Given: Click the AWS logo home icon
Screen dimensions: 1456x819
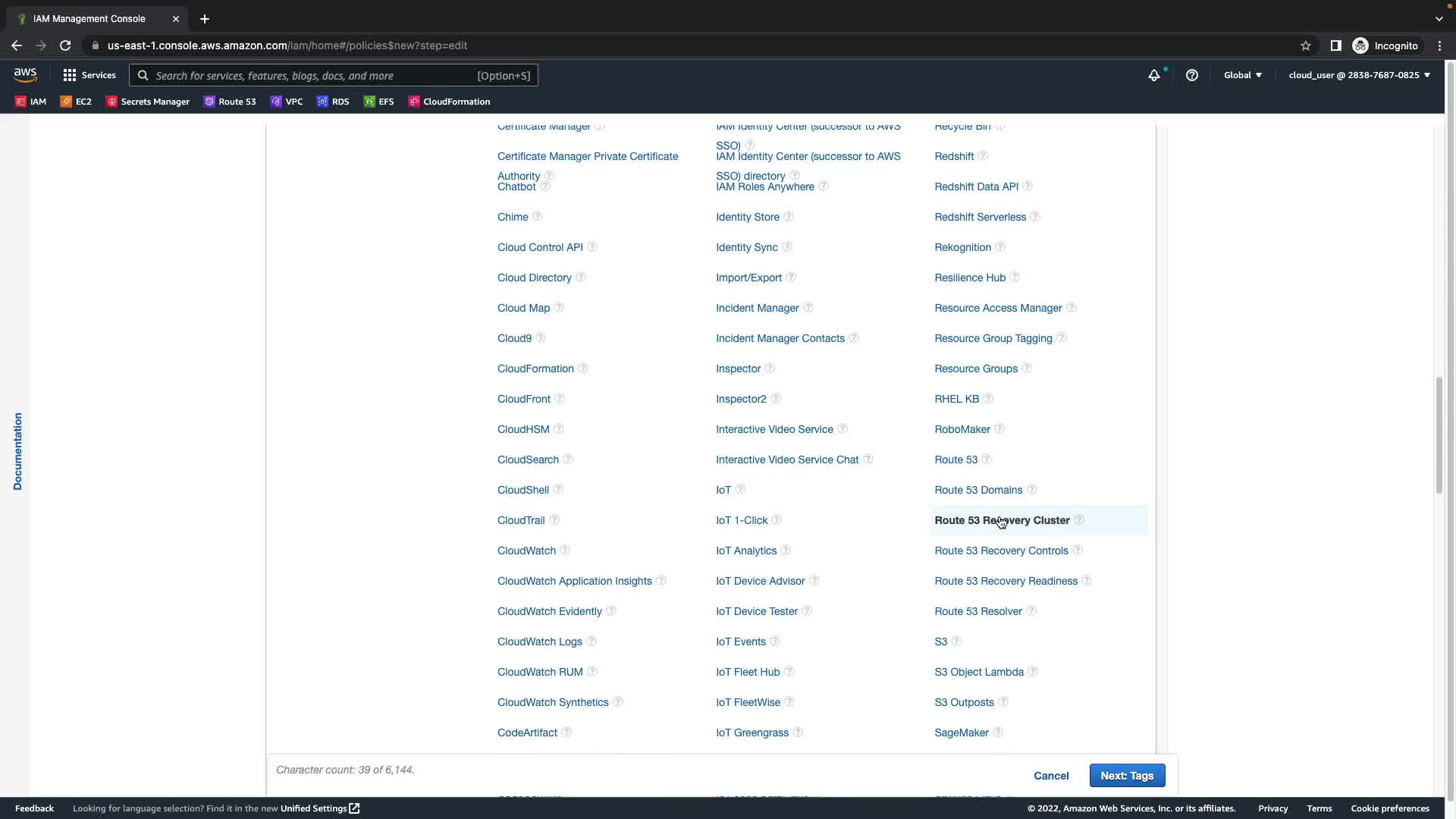Looking at the screenshot, I should coord(25,74).
